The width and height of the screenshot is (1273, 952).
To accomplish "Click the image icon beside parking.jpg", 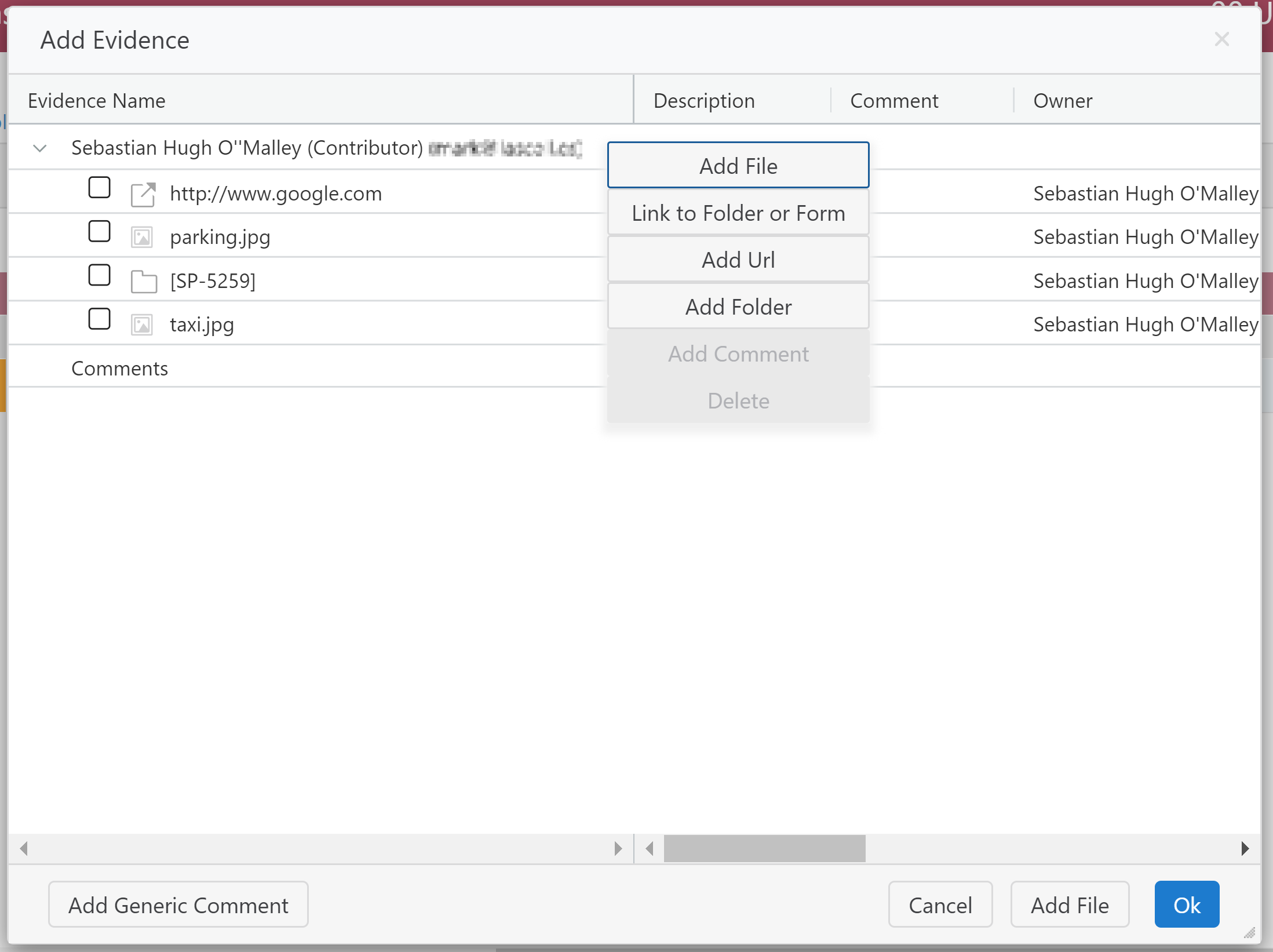I will click(142, 238).
